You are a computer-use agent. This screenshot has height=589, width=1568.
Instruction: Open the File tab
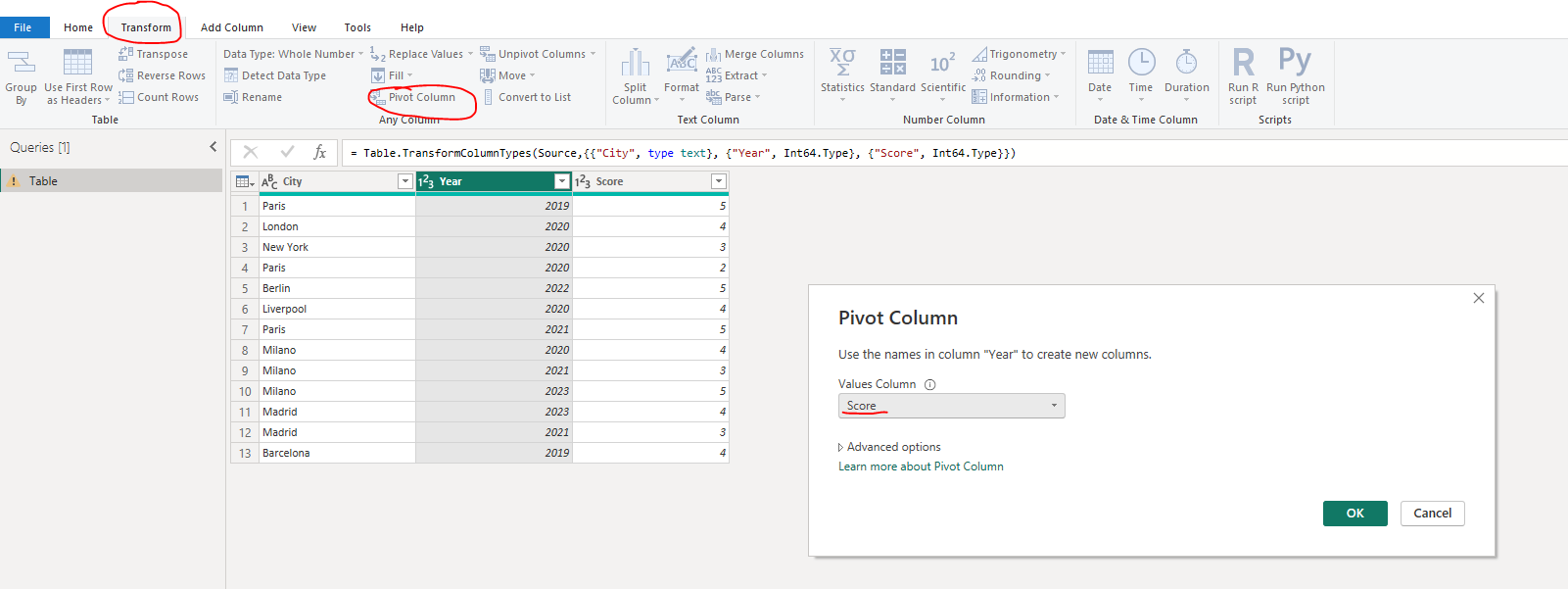(x=24, y=27)
